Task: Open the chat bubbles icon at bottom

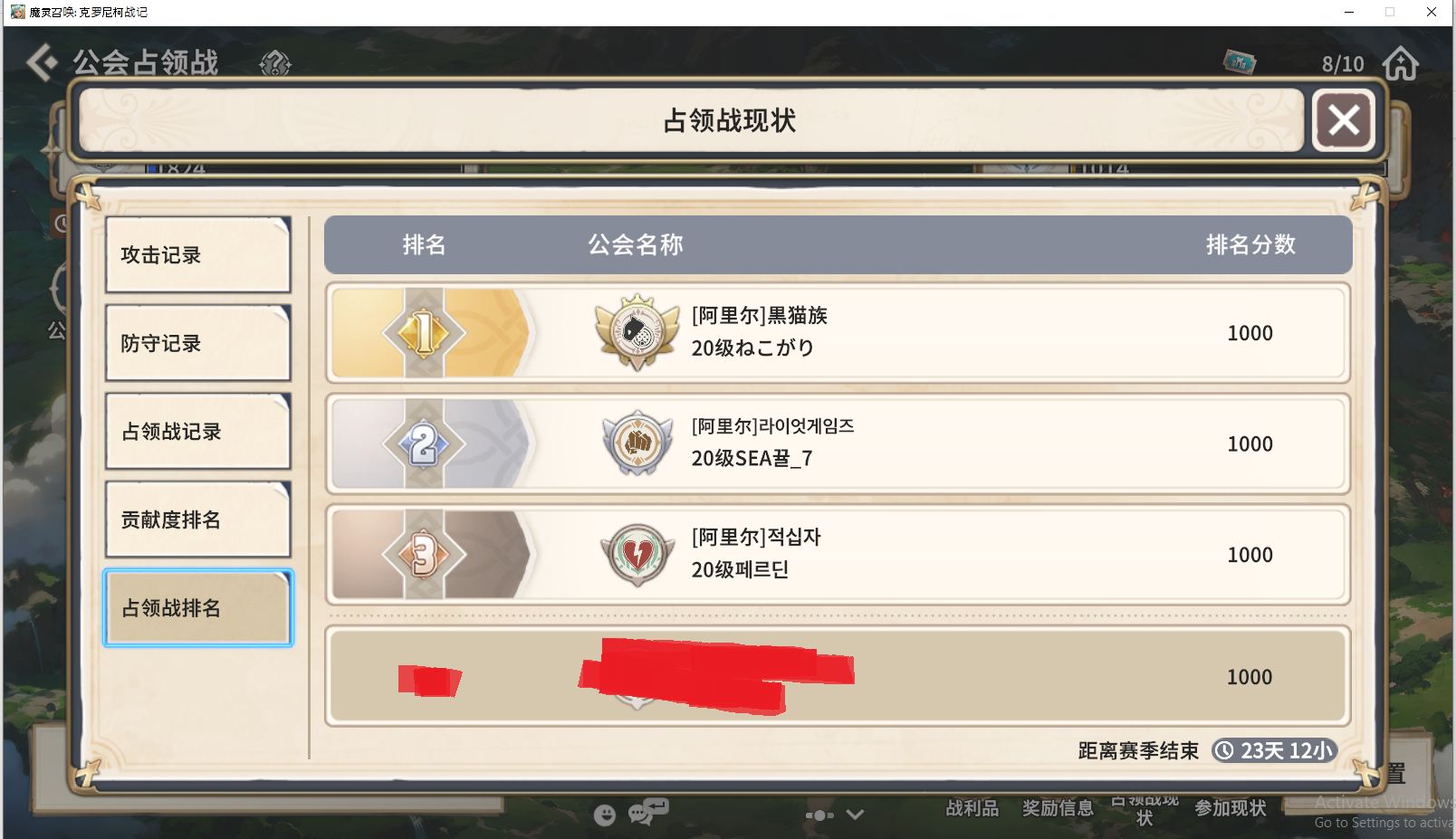Action: tap(647, 812)
